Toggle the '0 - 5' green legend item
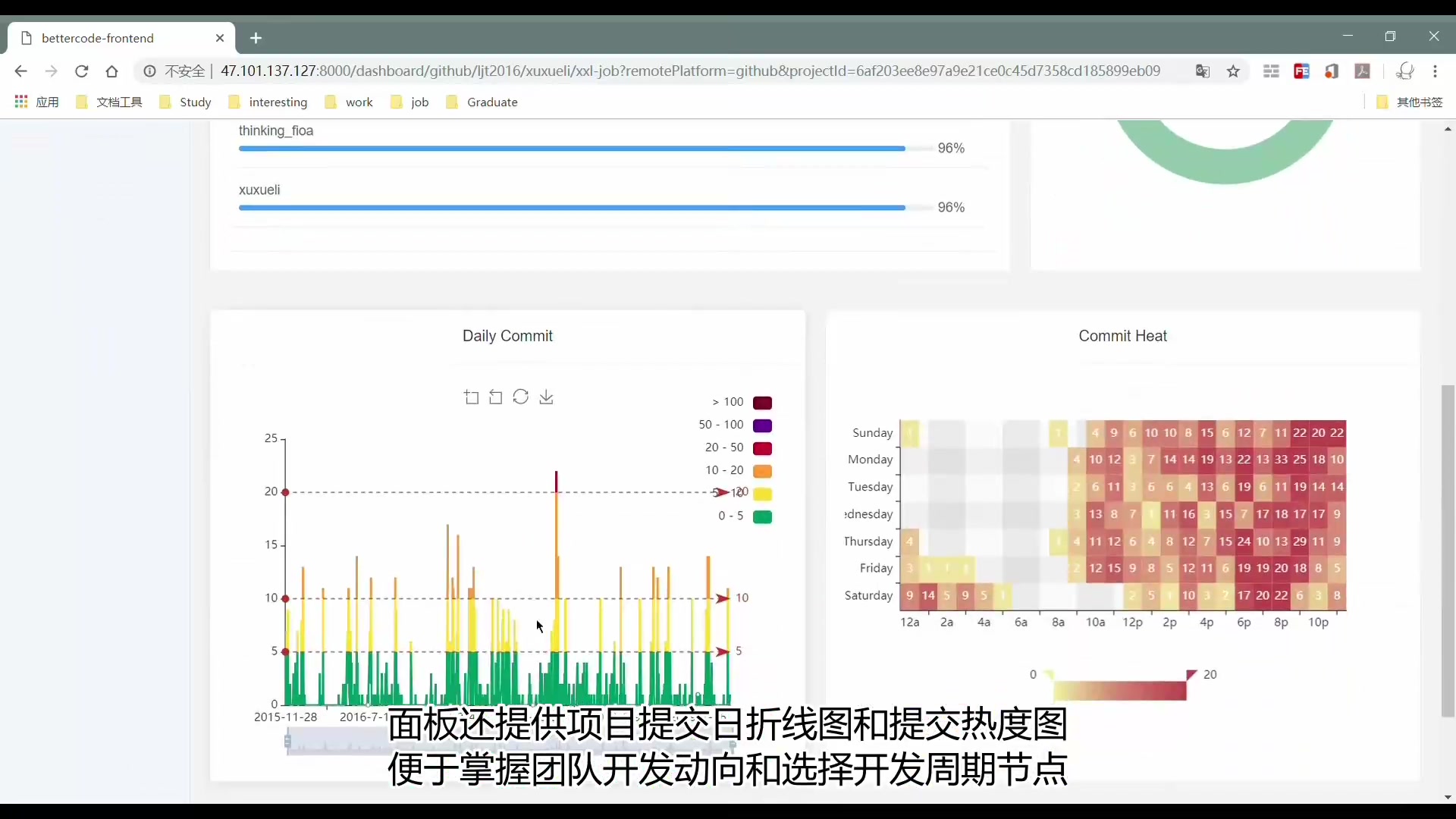 coord(762,516)
